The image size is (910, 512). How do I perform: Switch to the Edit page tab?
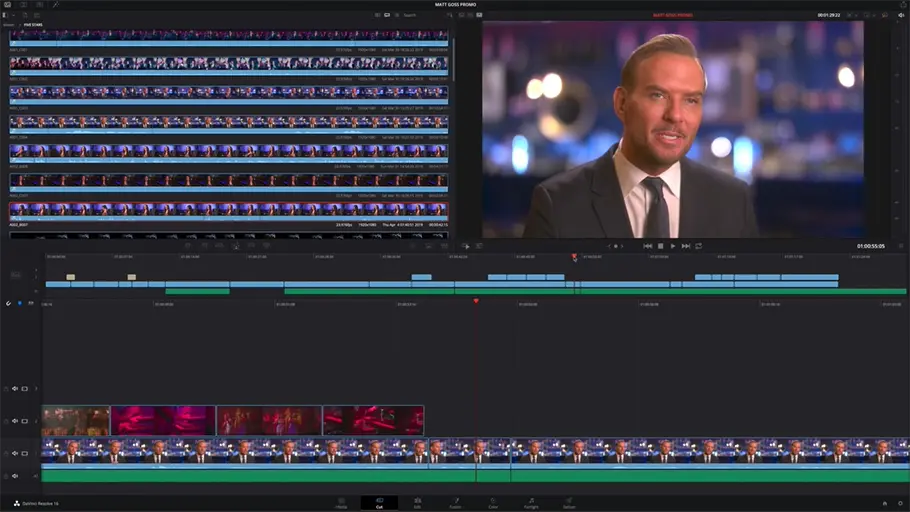click(417, 503)
